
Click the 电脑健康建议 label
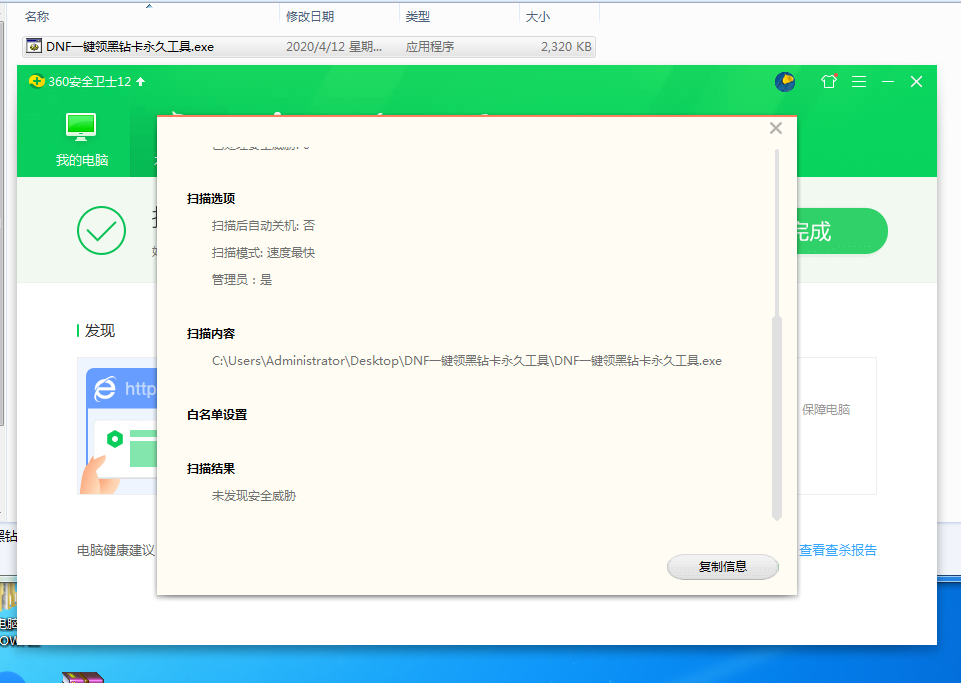click(x=116, y=550)
